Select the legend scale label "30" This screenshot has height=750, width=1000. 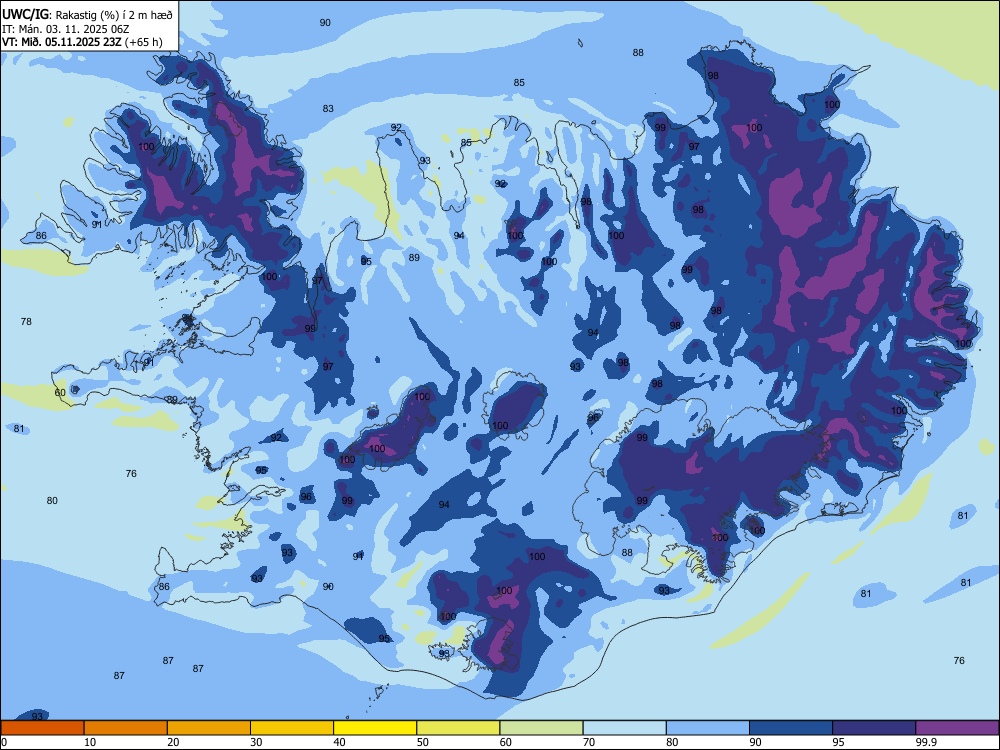[256, 742]
